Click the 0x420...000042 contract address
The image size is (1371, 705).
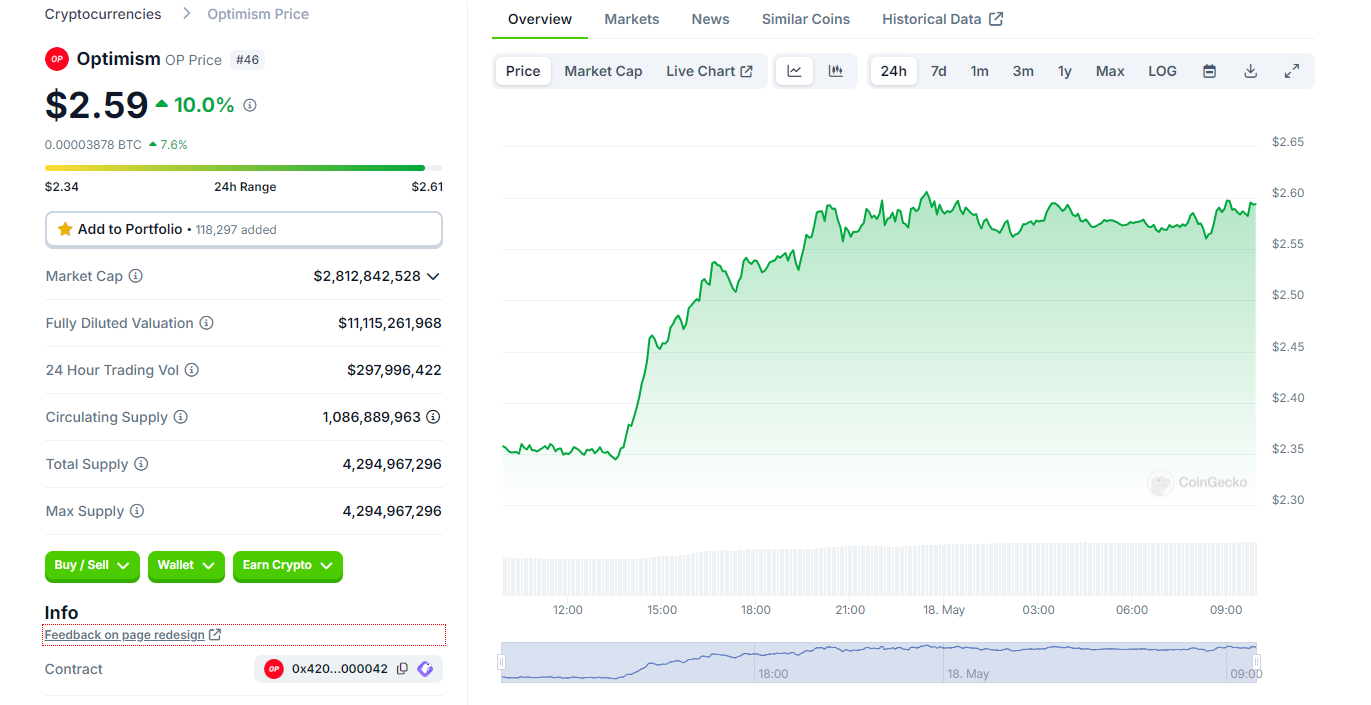point(340,669)
